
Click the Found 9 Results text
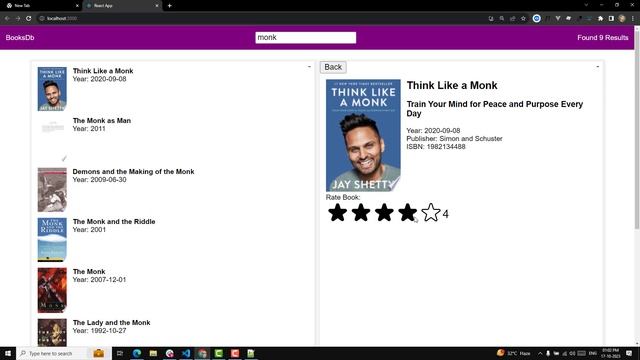[x=602, y=38]
